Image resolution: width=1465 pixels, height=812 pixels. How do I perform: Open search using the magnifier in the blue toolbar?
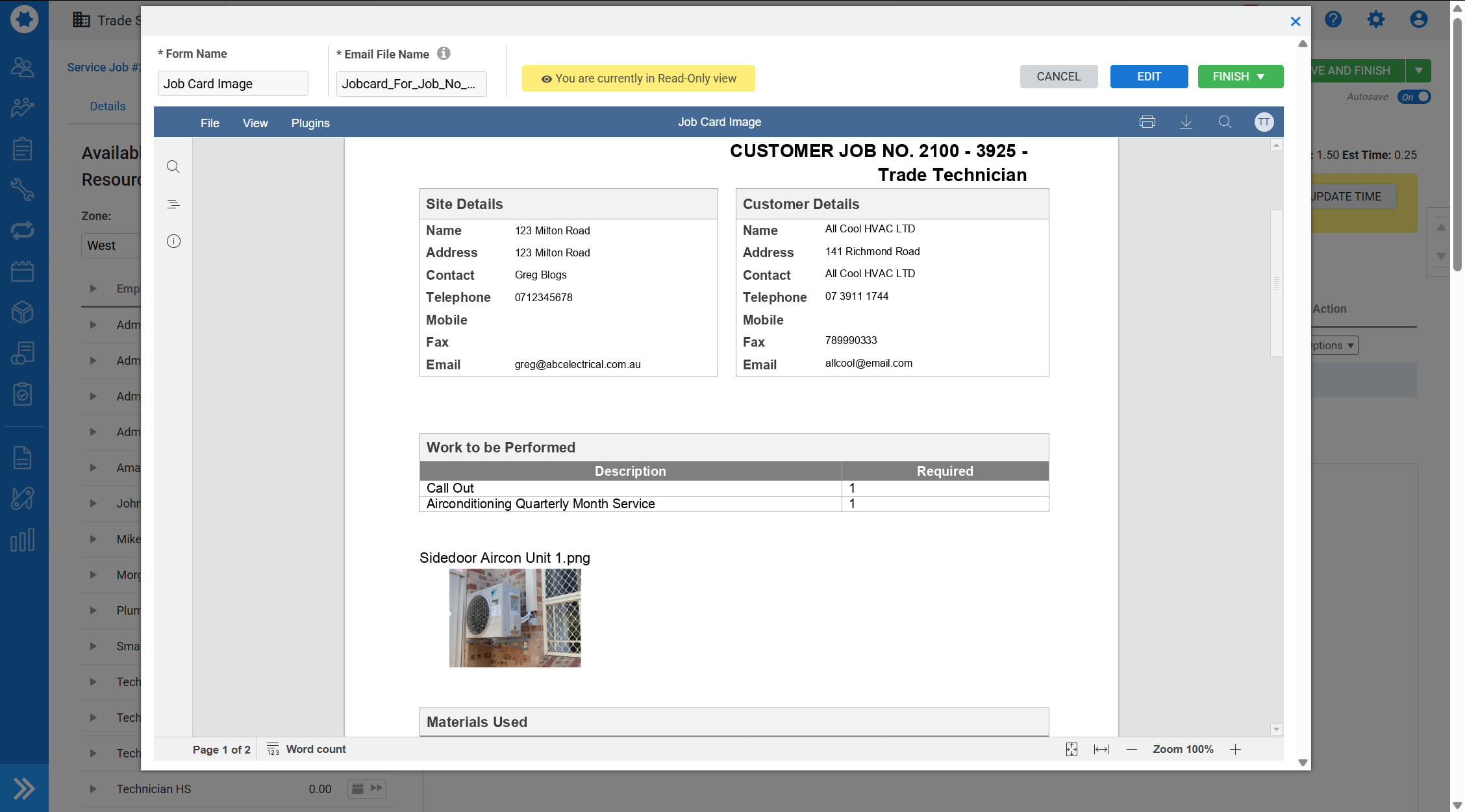click(1225, 122)
